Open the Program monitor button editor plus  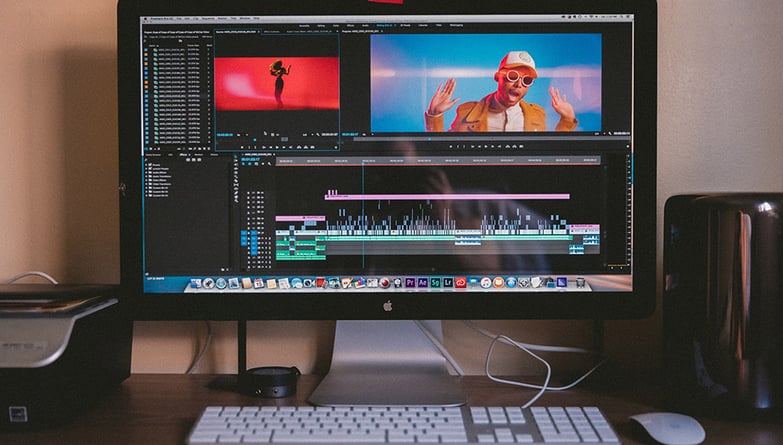click(628, 146)
